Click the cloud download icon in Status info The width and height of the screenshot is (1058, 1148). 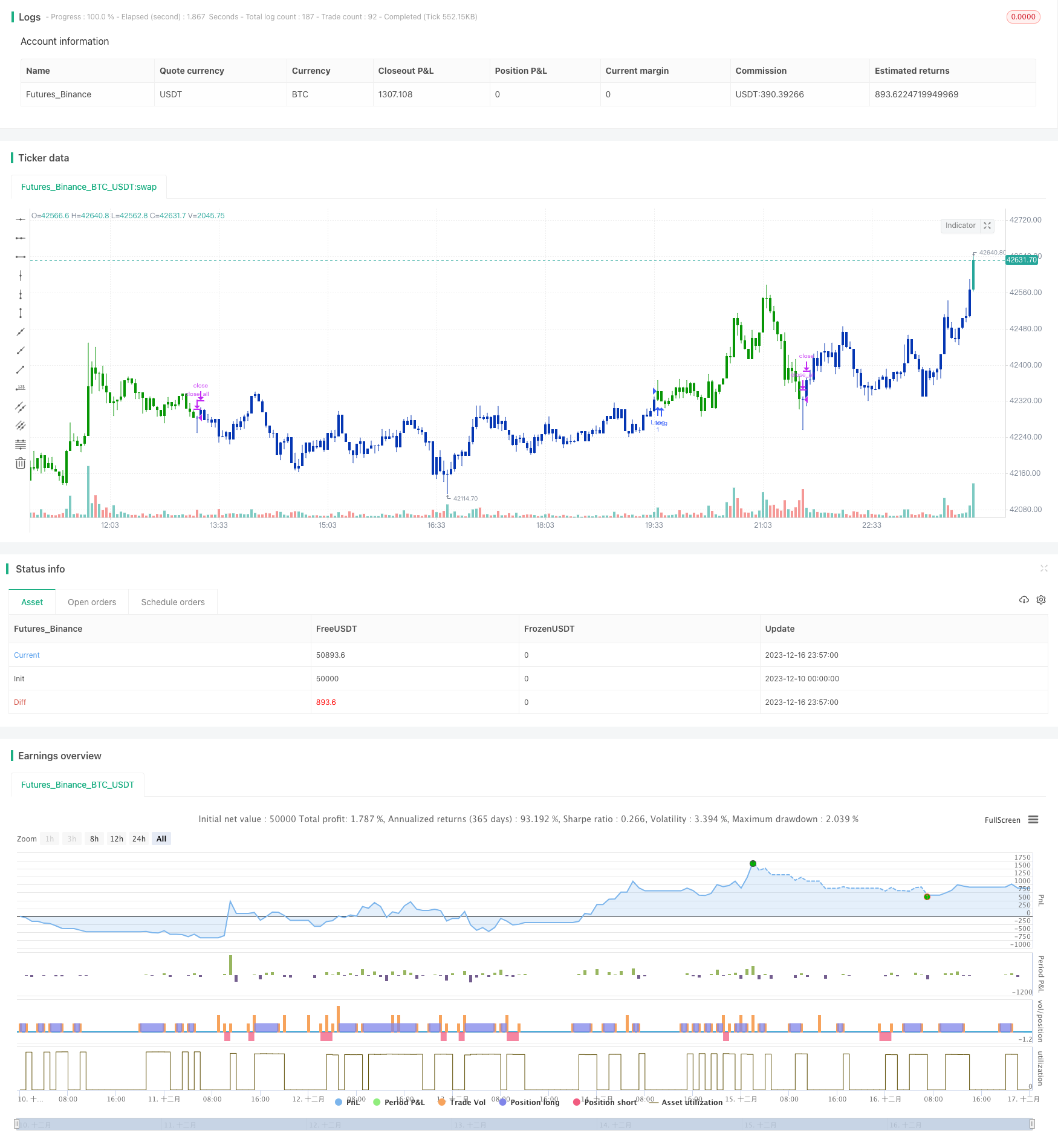coord(1024,600)
